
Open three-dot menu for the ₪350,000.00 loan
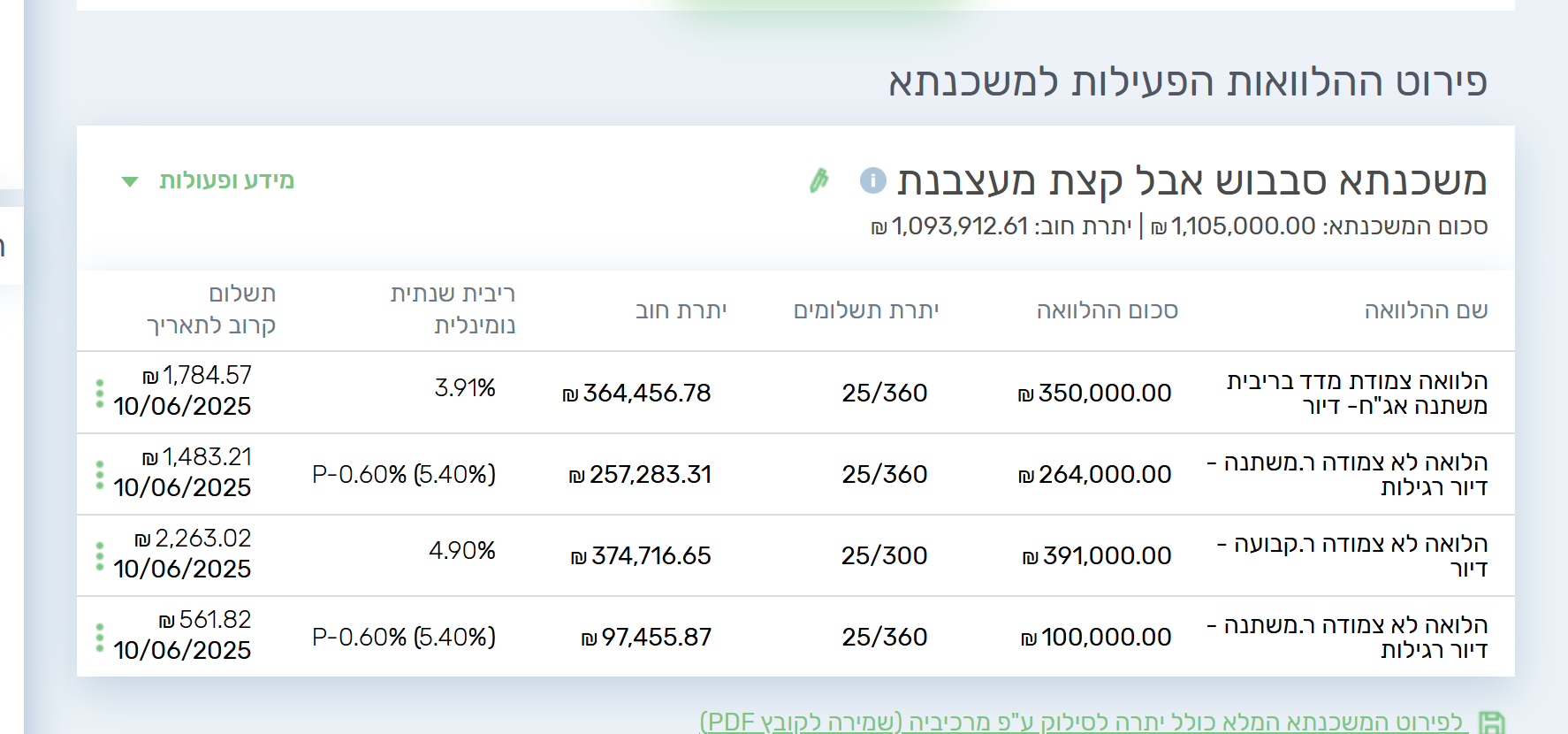(100, 393)
